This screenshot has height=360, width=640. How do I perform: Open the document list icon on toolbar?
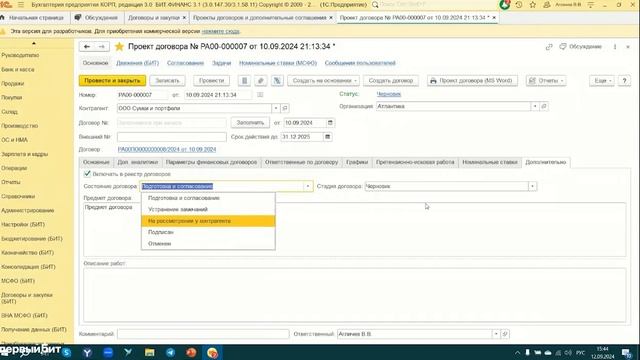click(x=244, y=80)
